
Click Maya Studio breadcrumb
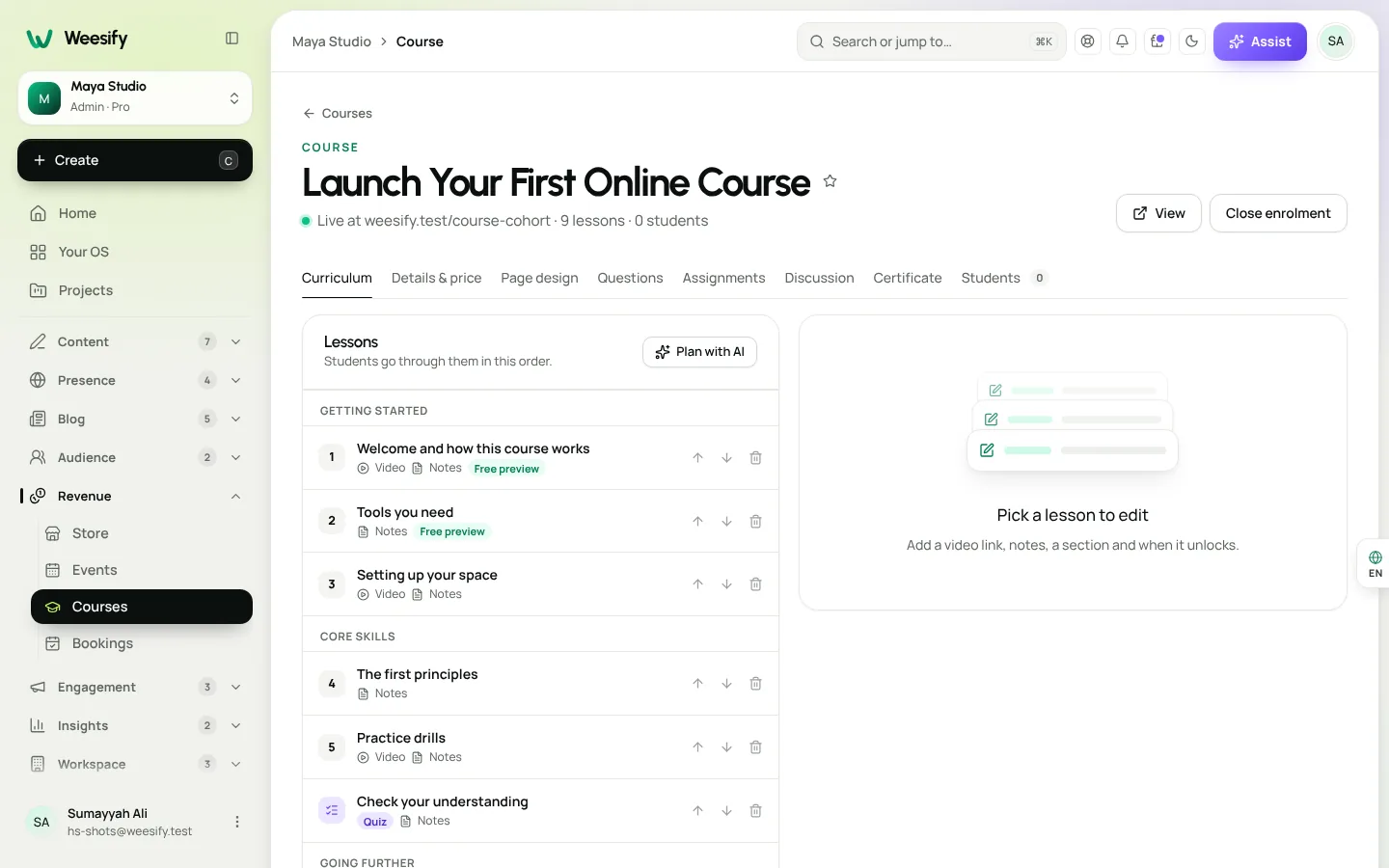[332, 41]
